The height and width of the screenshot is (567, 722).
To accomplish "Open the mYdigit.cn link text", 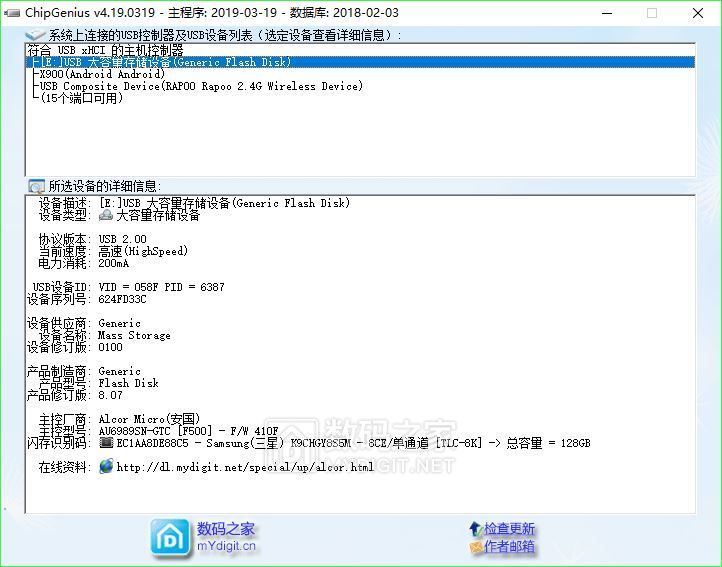I will tap(226, 546).
